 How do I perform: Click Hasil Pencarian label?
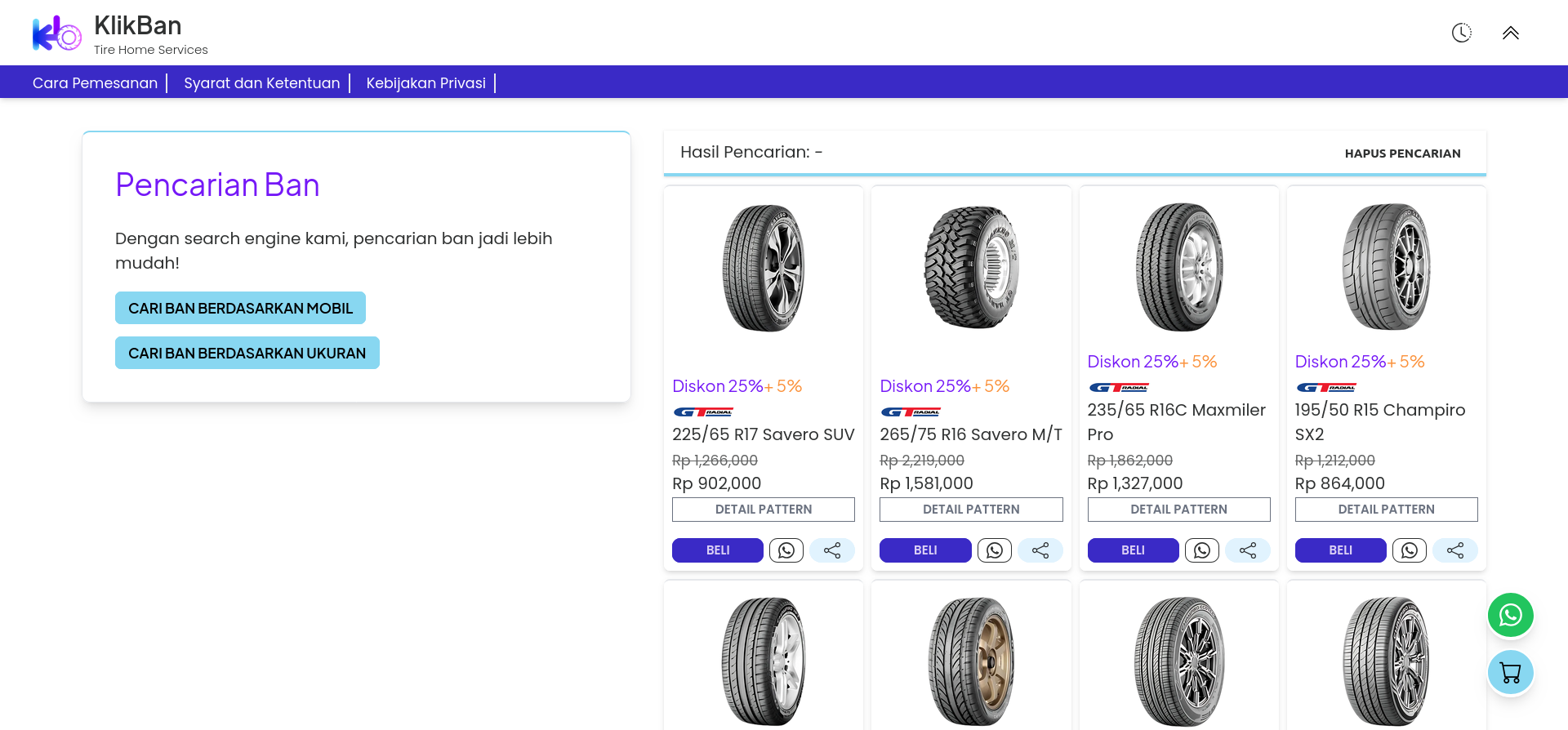(751, 152)
